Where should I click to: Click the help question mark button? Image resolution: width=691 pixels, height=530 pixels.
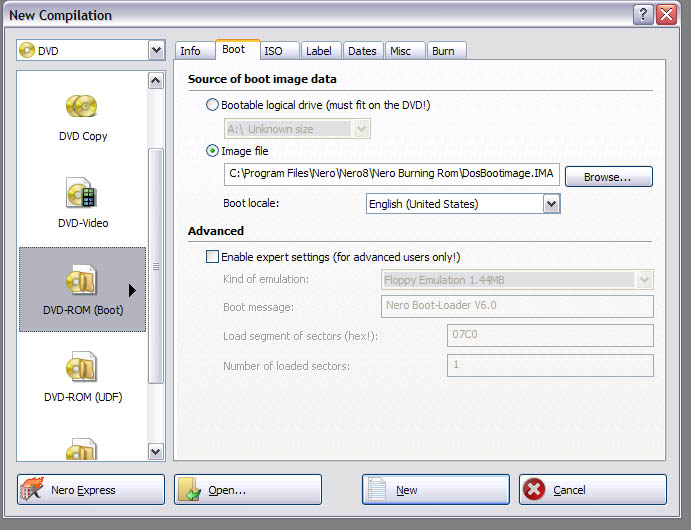tap(643, 15)
